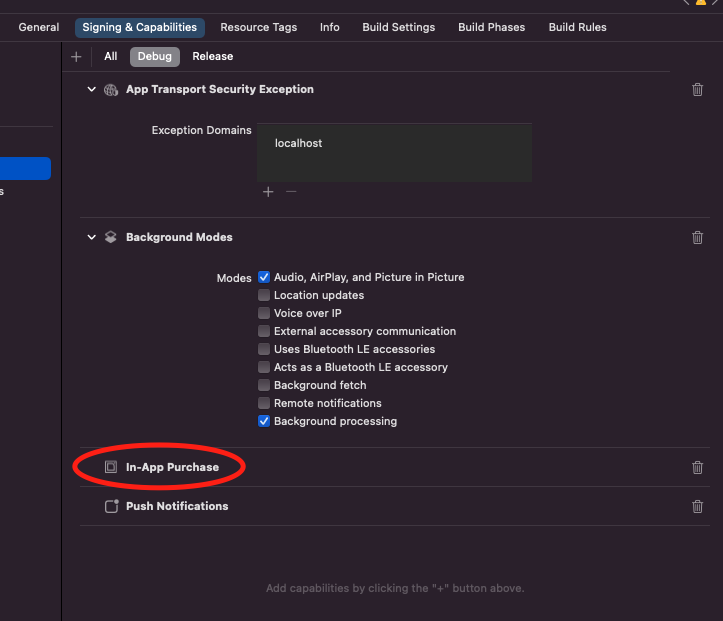
Task: Select the Signing & Capabilities tab
Action: click(x=140, y=27)
